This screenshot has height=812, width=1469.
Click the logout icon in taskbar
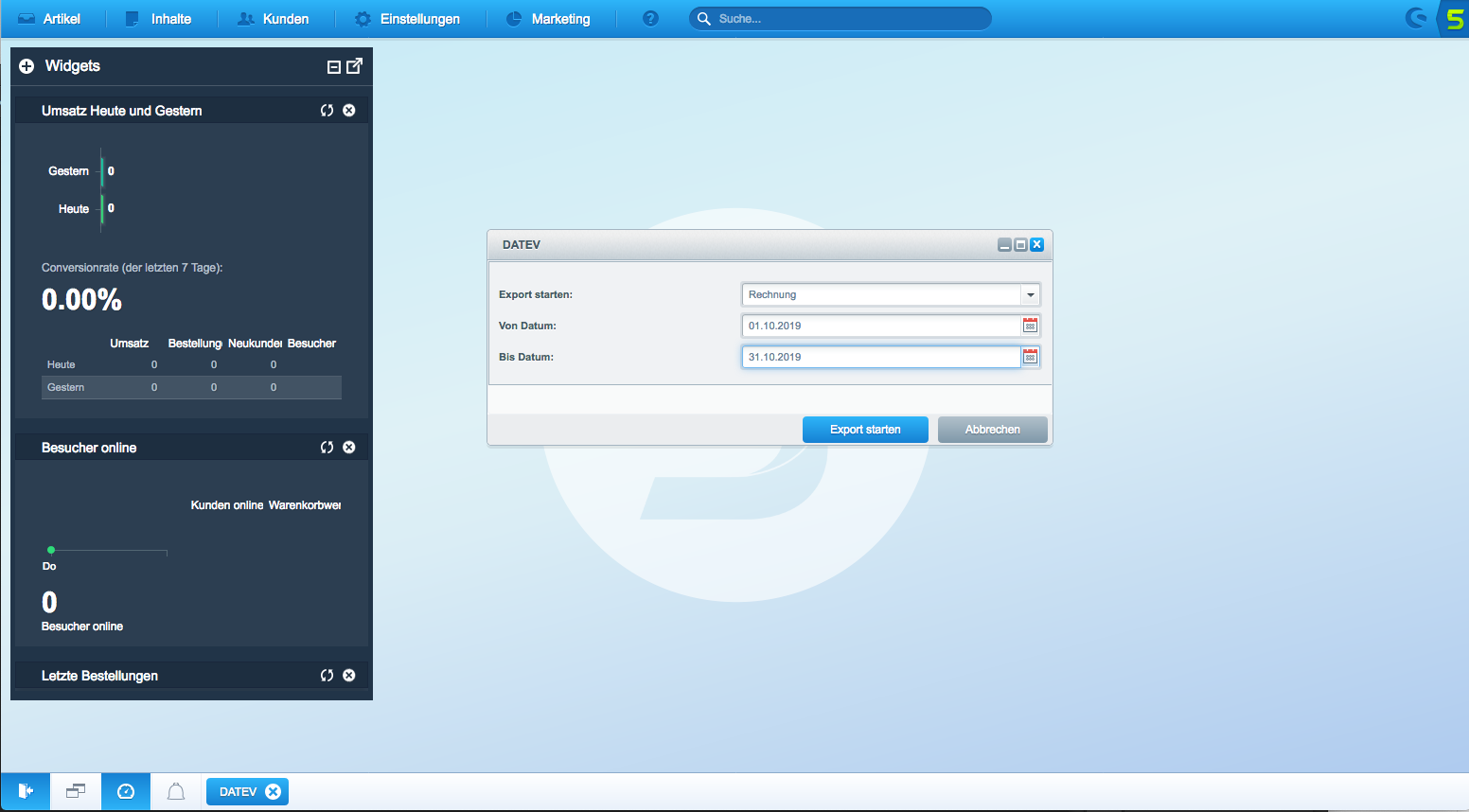[26, 792]
